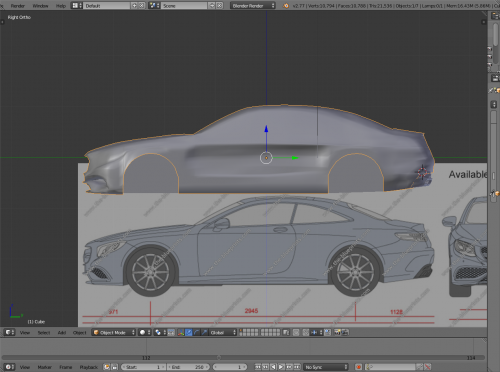Toggle automatic keyframe record button
This screenshot has width=500, height=372.
click(358, 367)
